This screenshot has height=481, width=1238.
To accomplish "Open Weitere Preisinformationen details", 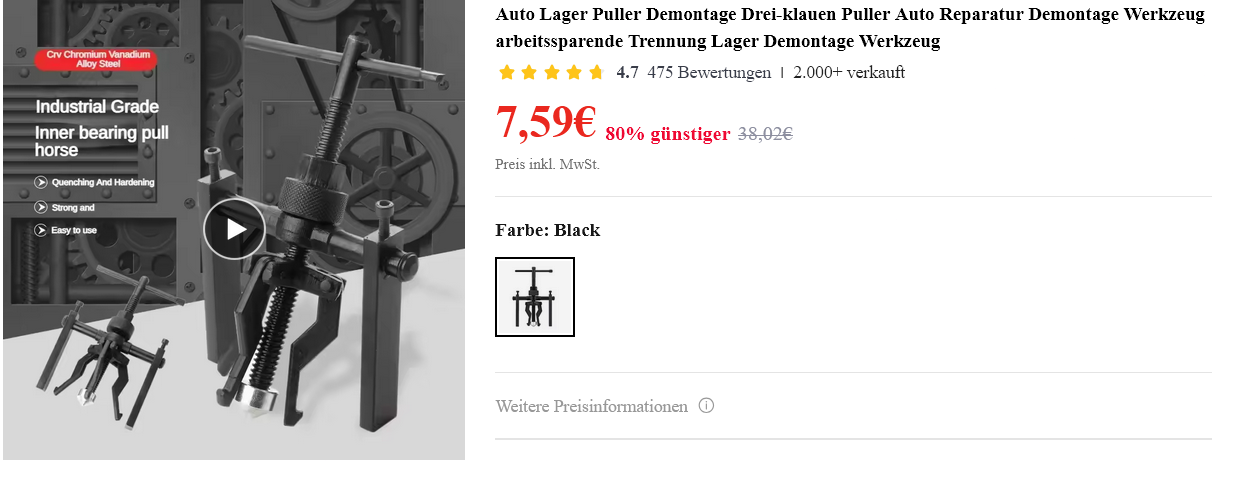I will [x=592, y=406].
